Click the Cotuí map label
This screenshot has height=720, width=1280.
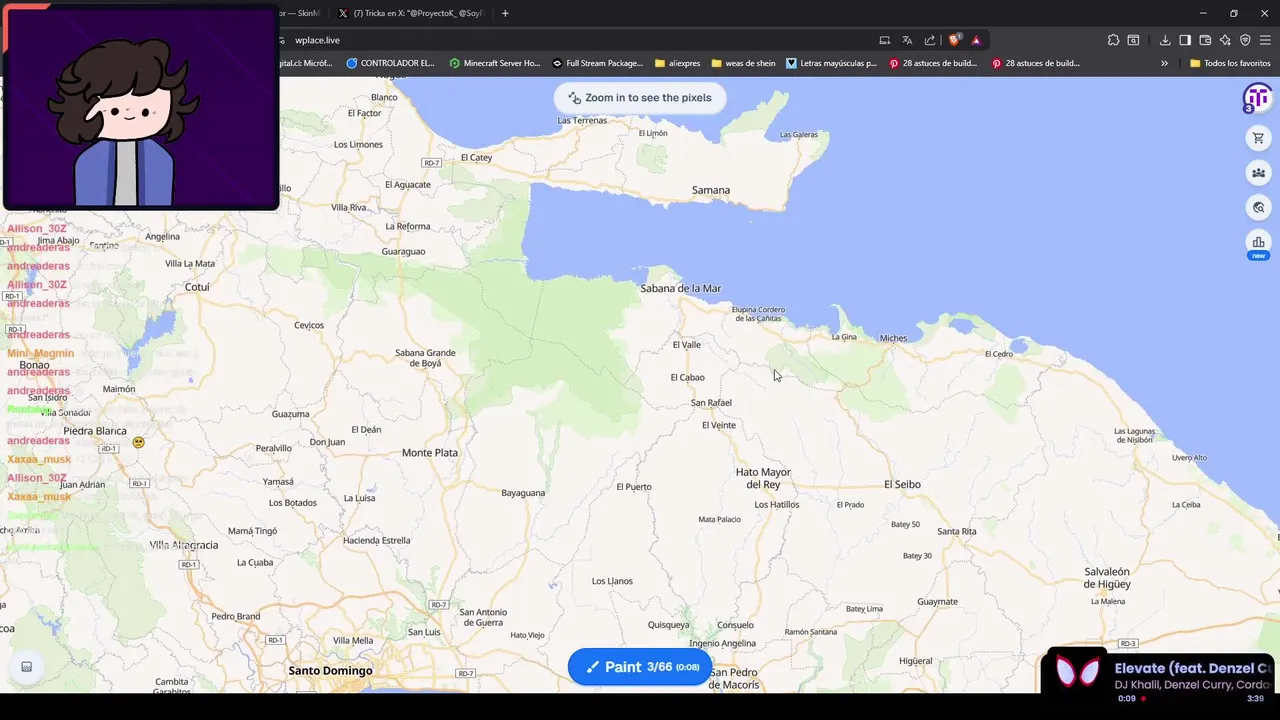click(x=197, y=287)
